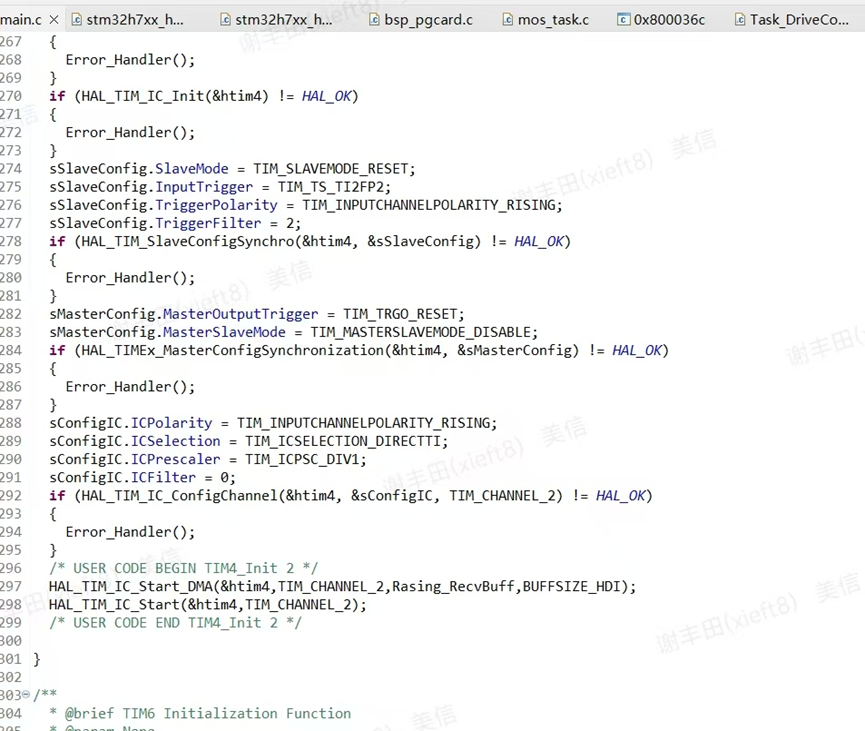Select the HAL_OK macro on line 292
865x731 pixels.
(621, 495)
